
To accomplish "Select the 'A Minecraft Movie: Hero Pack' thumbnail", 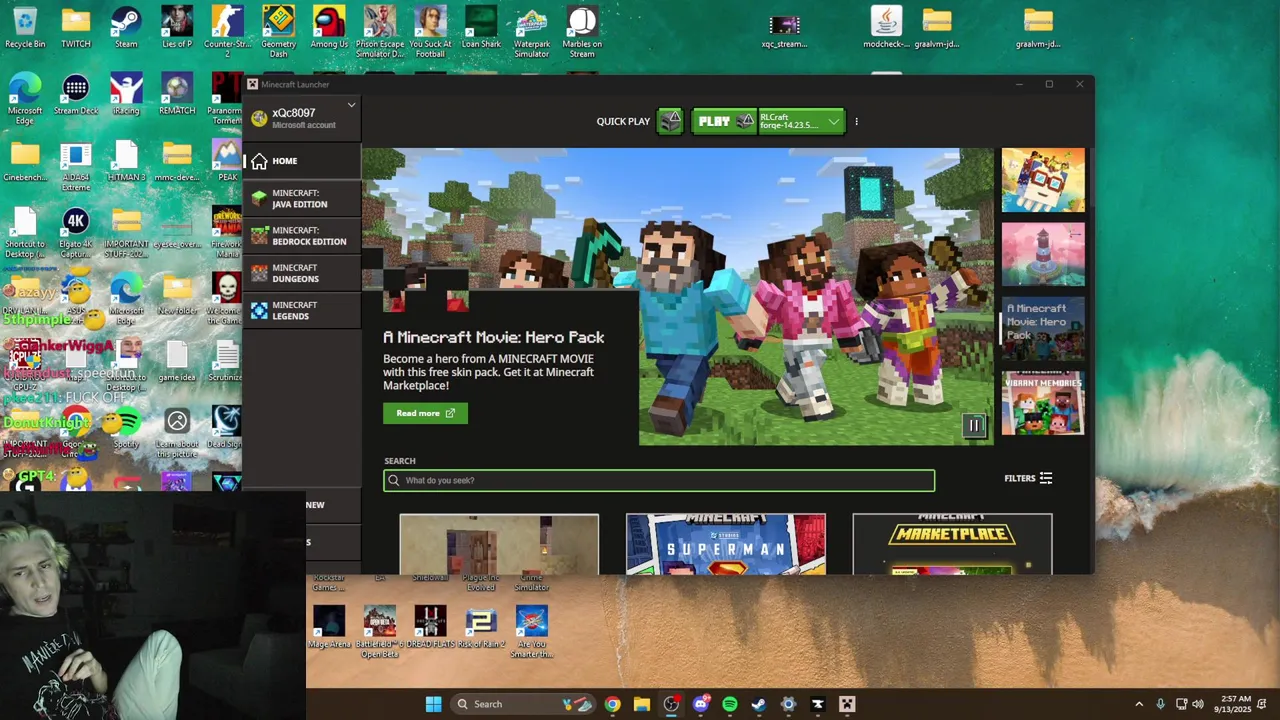I will tap(1043, 328).
